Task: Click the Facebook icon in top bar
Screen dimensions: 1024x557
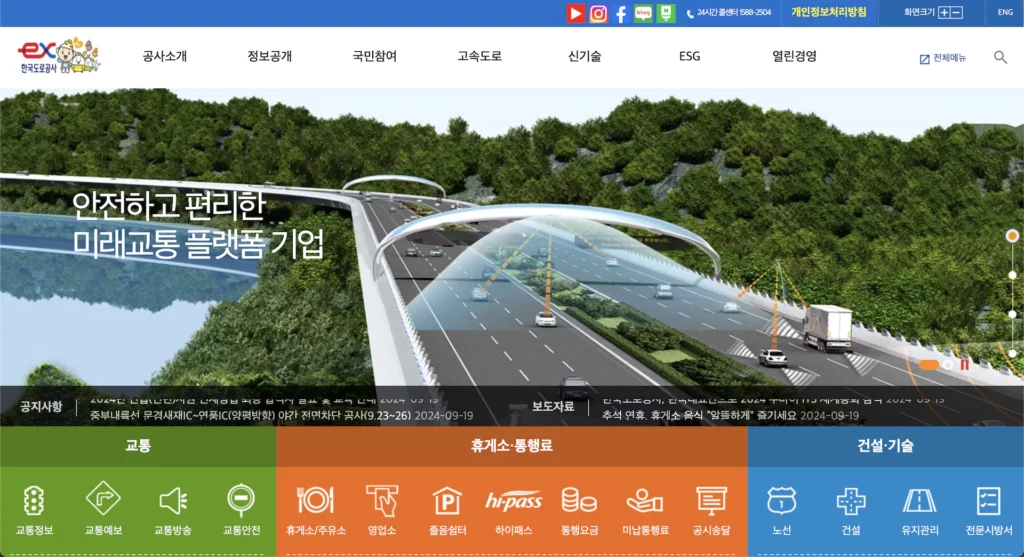Action: point(621,13)
